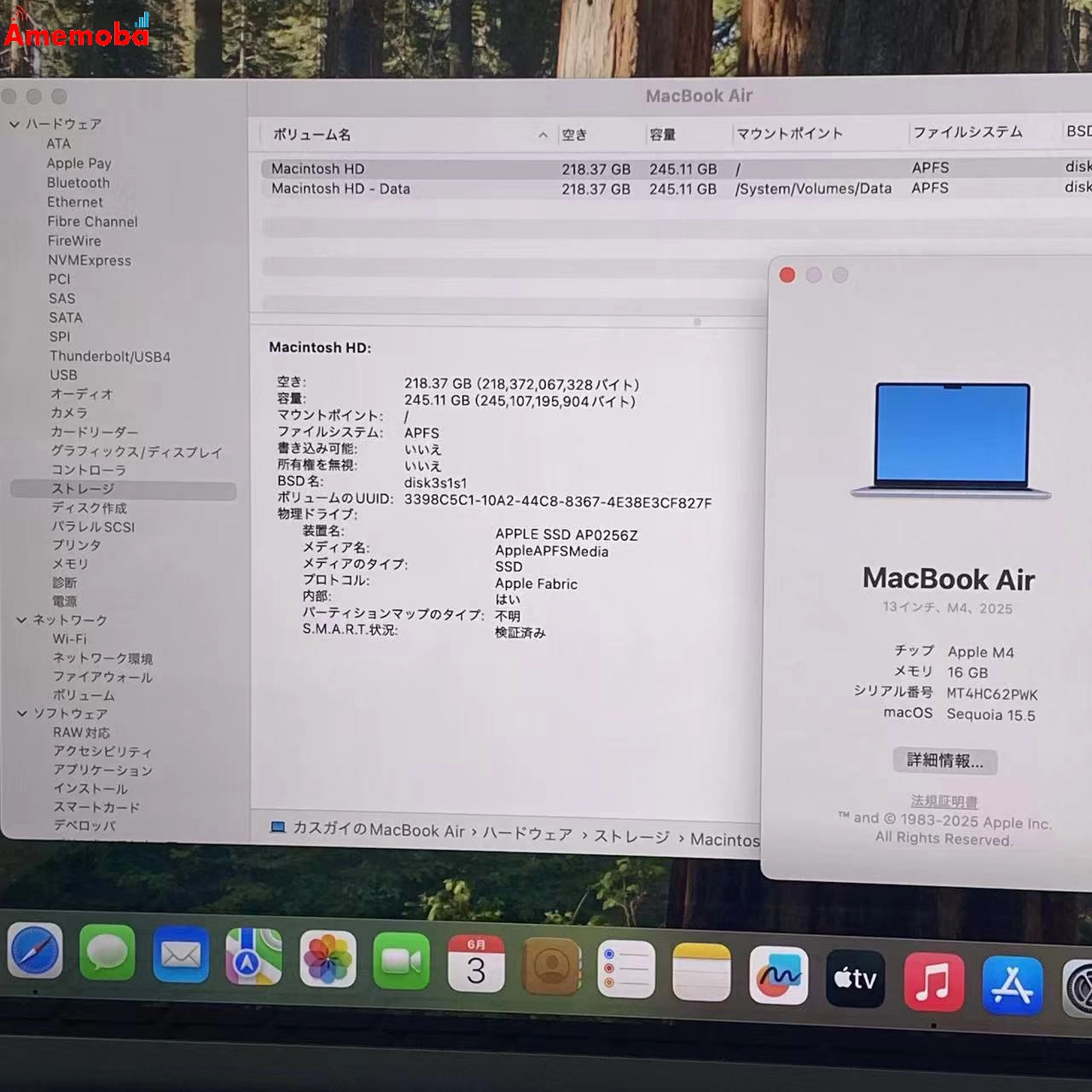Select メモリ in the hardware sidebar
This screenshot has height=1092, width=1092.
(x=71, y=563)
